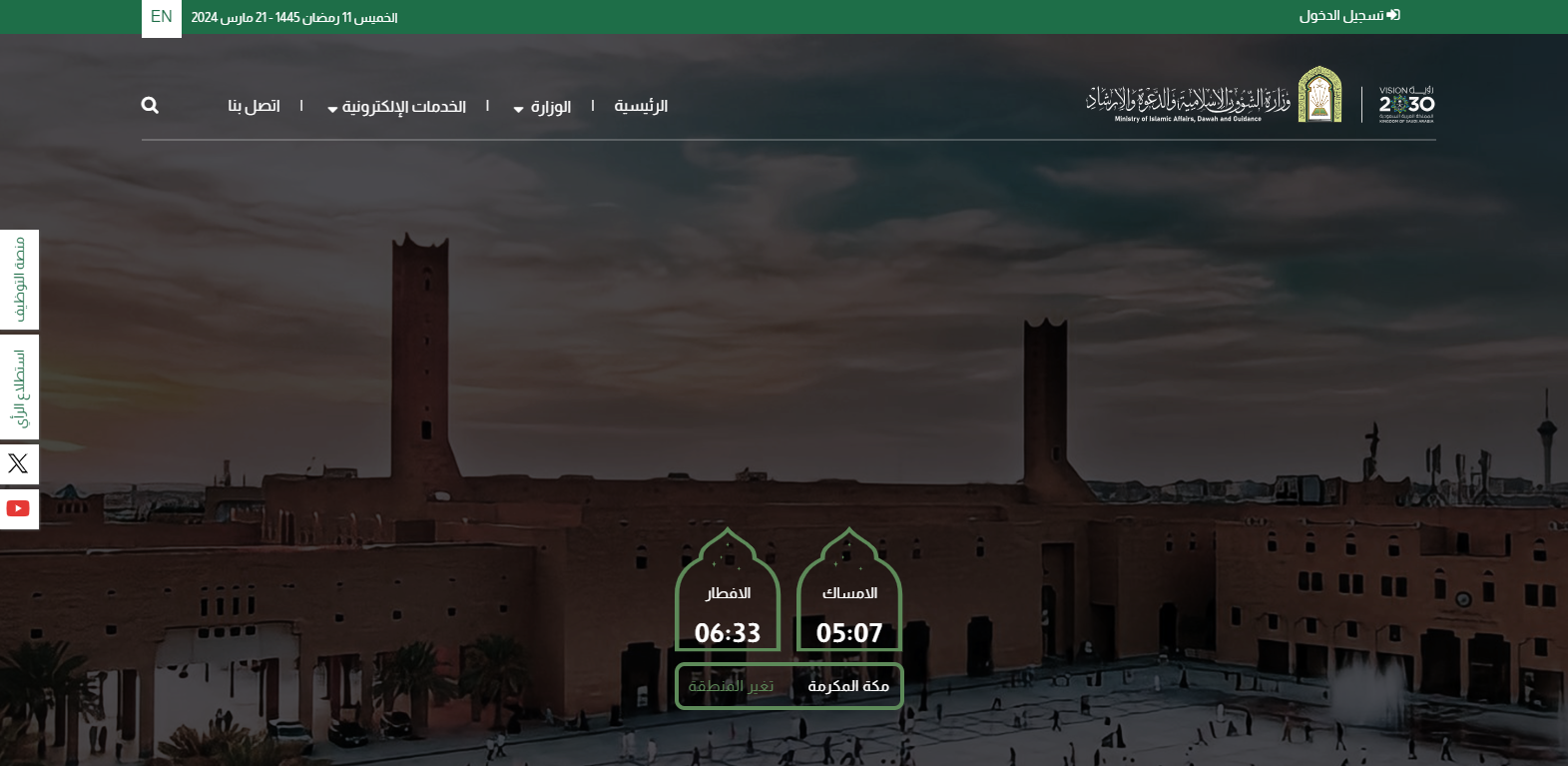Open the YouTube channel side icon

pyautogui.click(x=18, y=508)
